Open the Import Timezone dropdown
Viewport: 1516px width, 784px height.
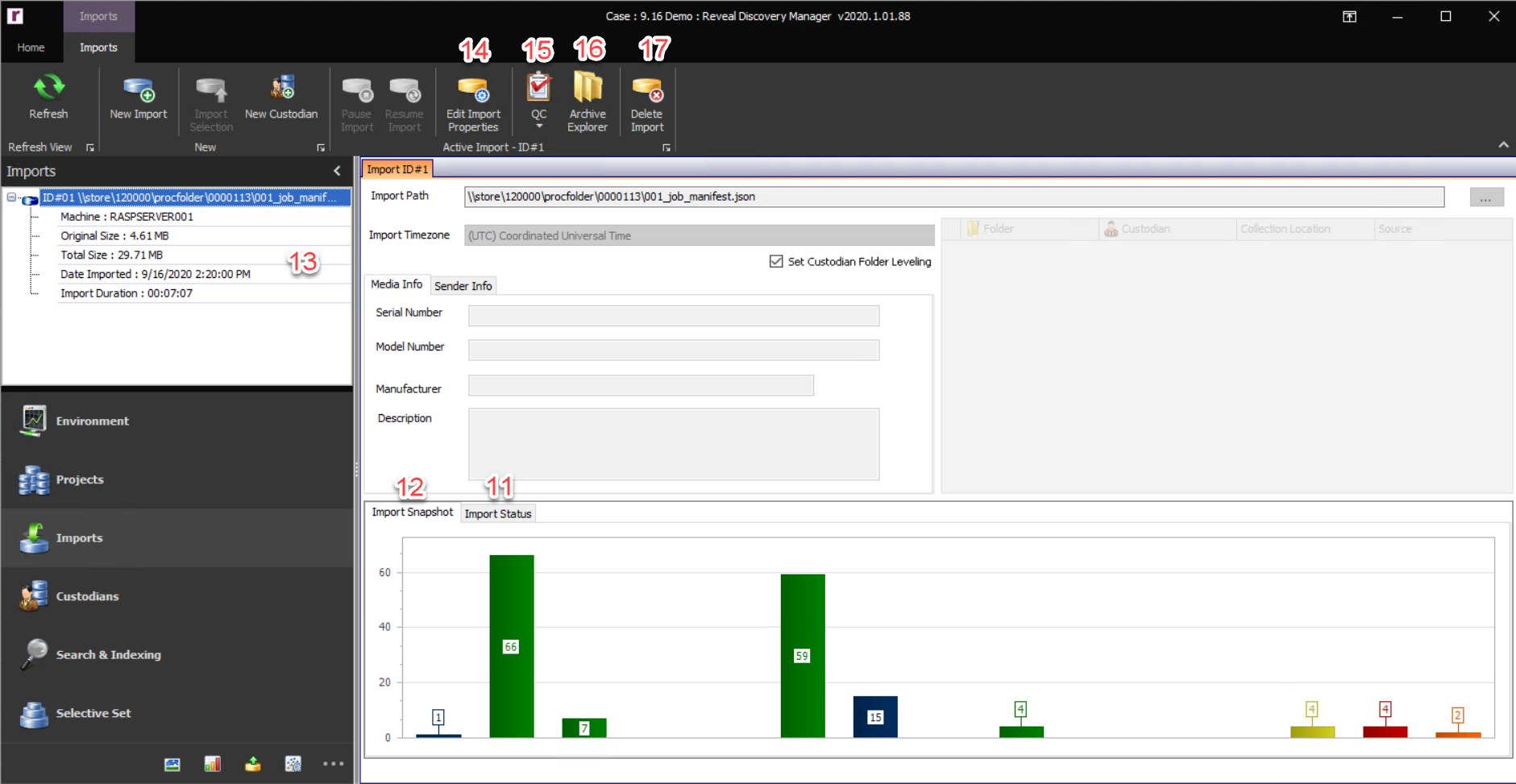700,235
